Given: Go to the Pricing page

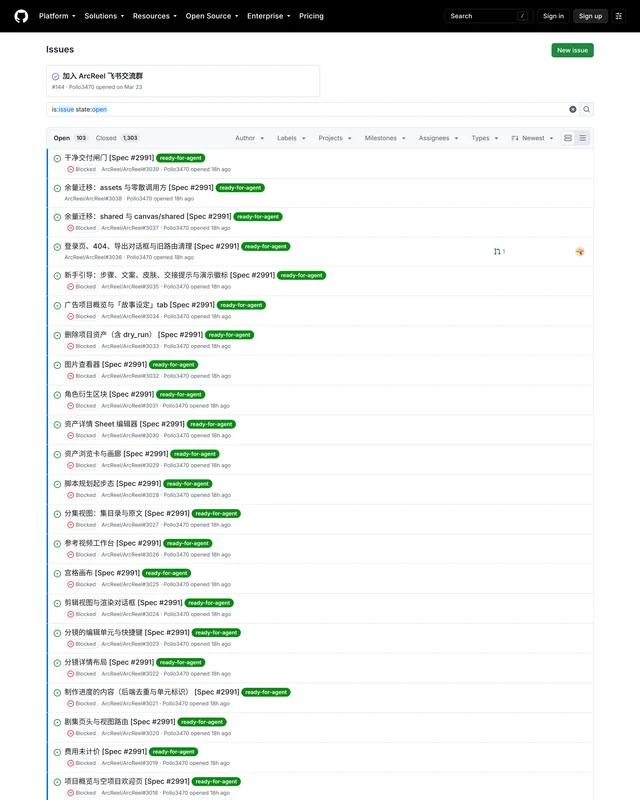Looking at the screenshot, I should pos(311,16).
